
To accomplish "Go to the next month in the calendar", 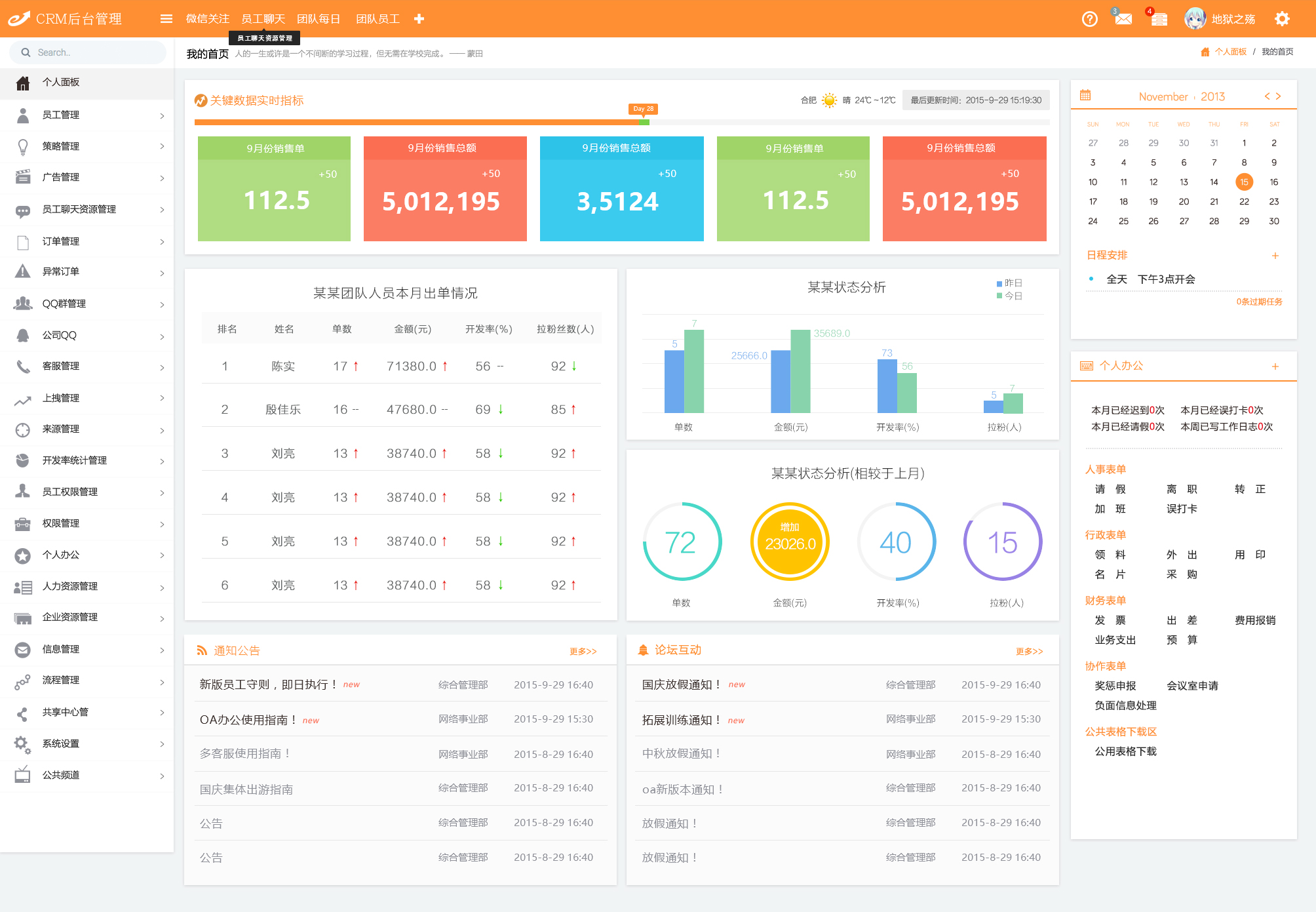I will (x=1278, y=96).
